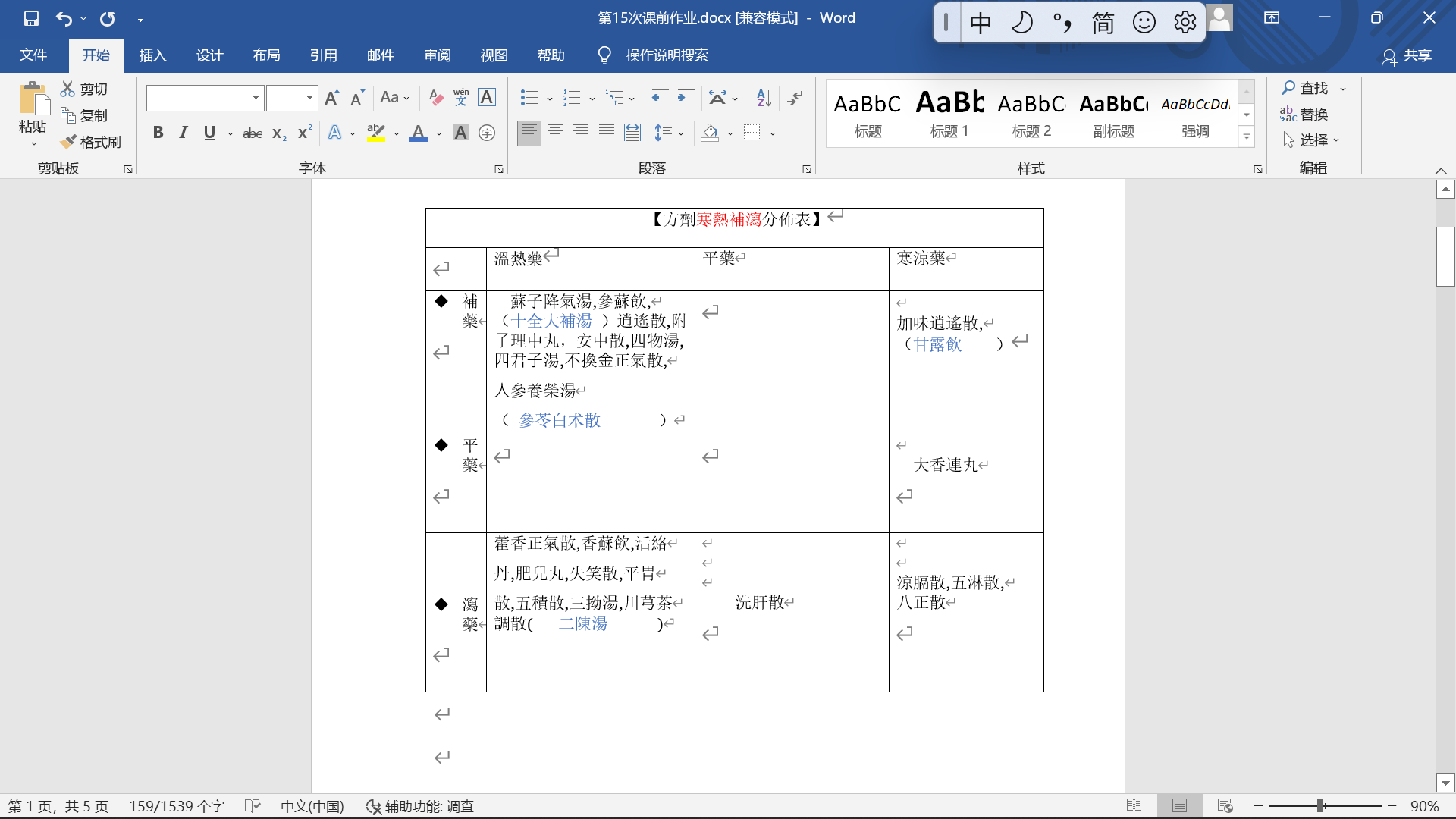The height and width of the screenshot is (819, 1456).
Task: Select center align paragraph button
Action: click(555, 133)
